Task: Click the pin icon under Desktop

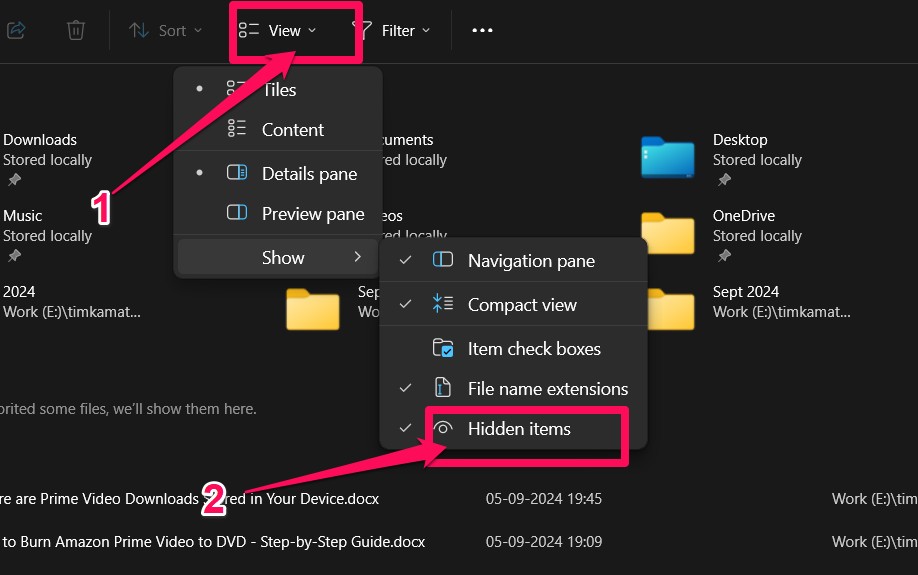Action: click(x=724, y=180)
